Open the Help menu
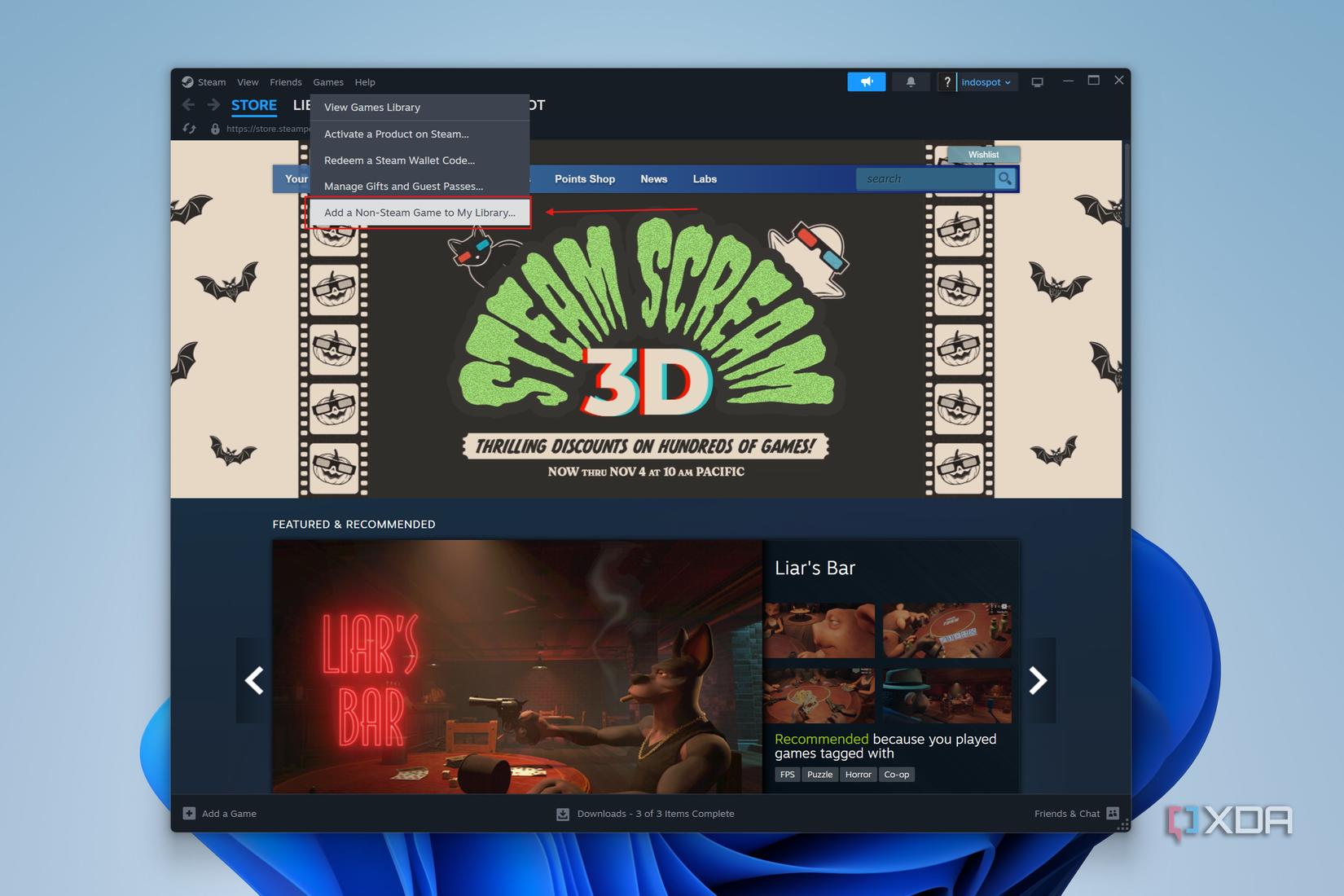 [365, 82]
